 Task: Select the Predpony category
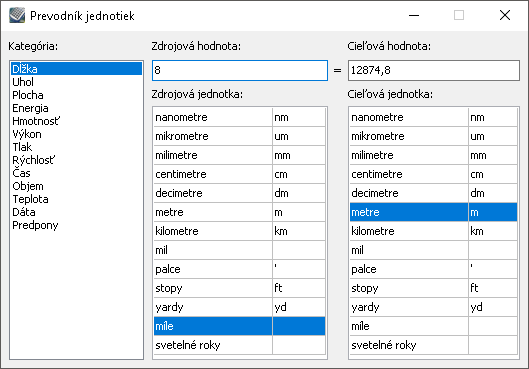[76, 225]
